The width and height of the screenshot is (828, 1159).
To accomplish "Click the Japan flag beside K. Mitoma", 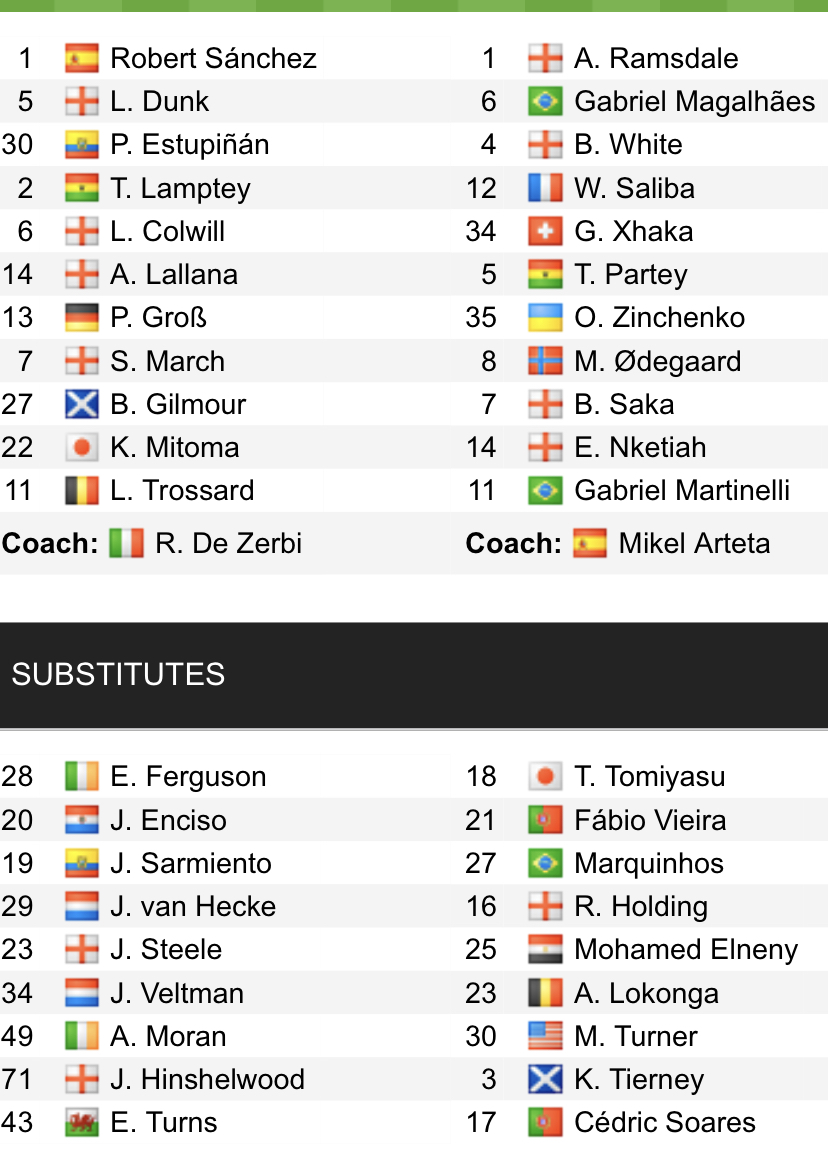I will click(x=81, y=447).
